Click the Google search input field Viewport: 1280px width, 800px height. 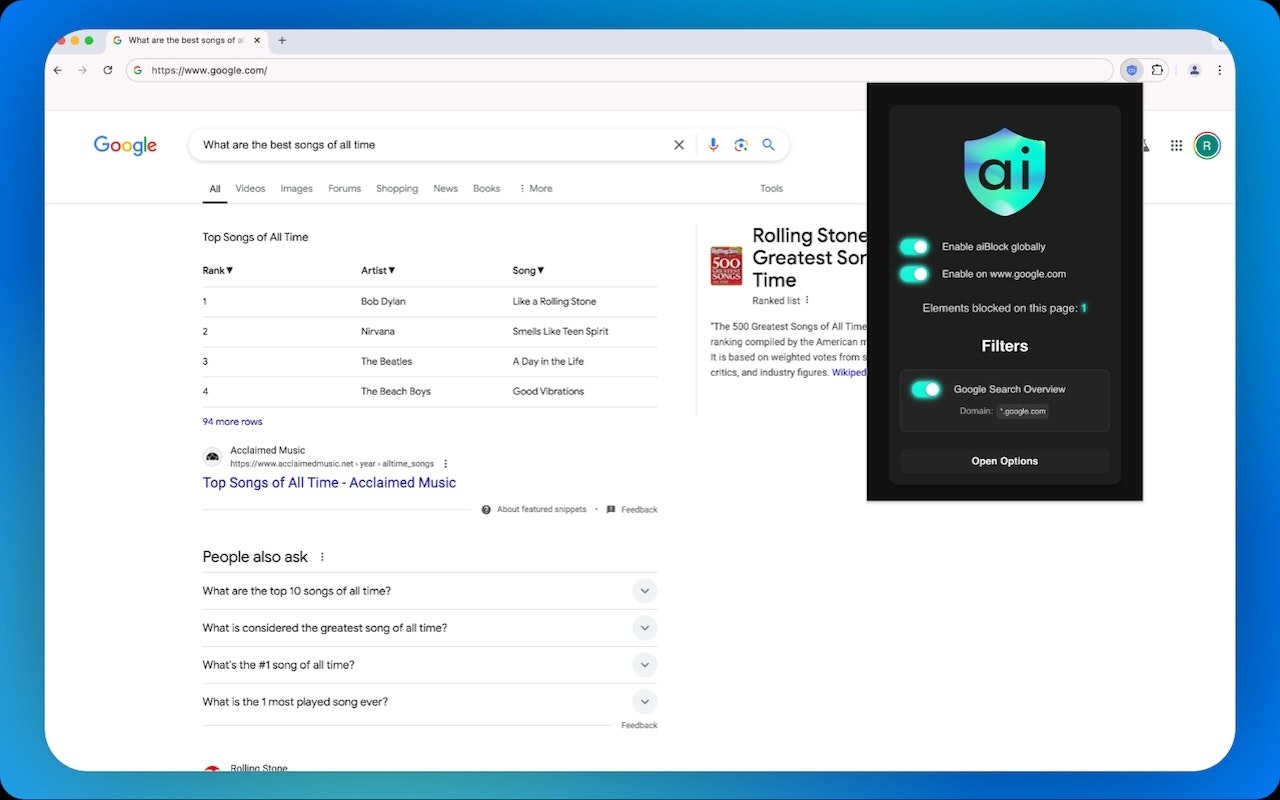point(430,145)
